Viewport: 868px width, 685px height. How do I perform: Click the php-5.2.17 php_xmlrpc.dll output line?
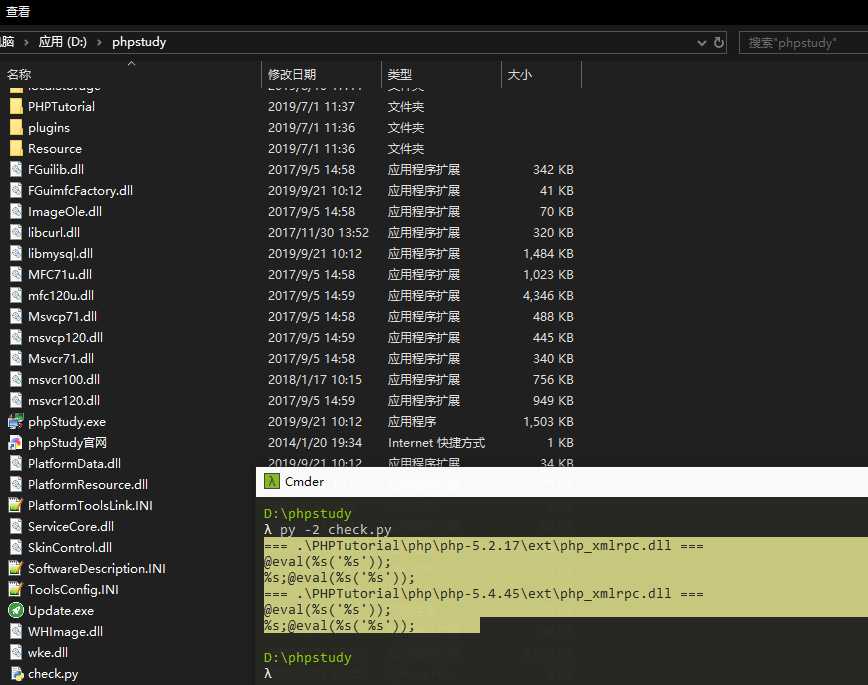pyautogui.click(x=483, y=545)
